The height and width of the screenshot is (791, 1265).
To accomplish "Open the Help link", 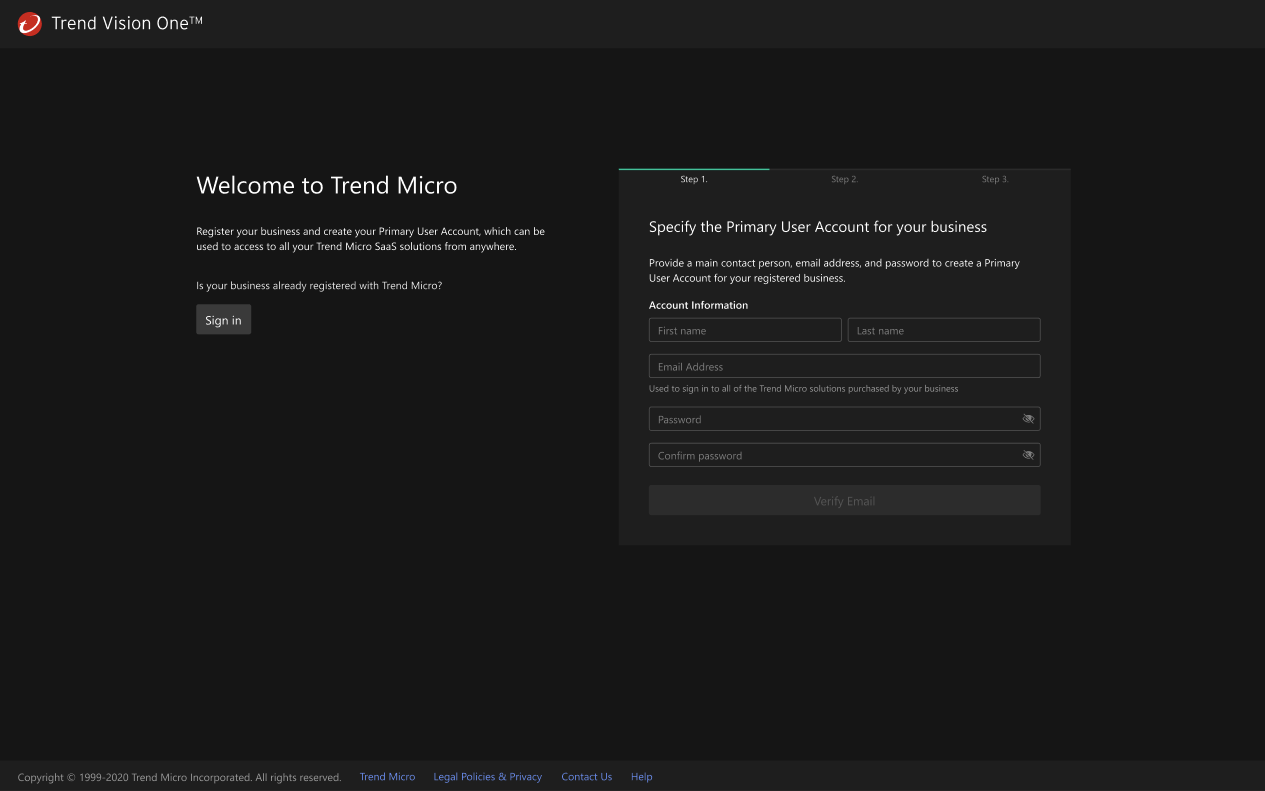I will pos(641,776).
